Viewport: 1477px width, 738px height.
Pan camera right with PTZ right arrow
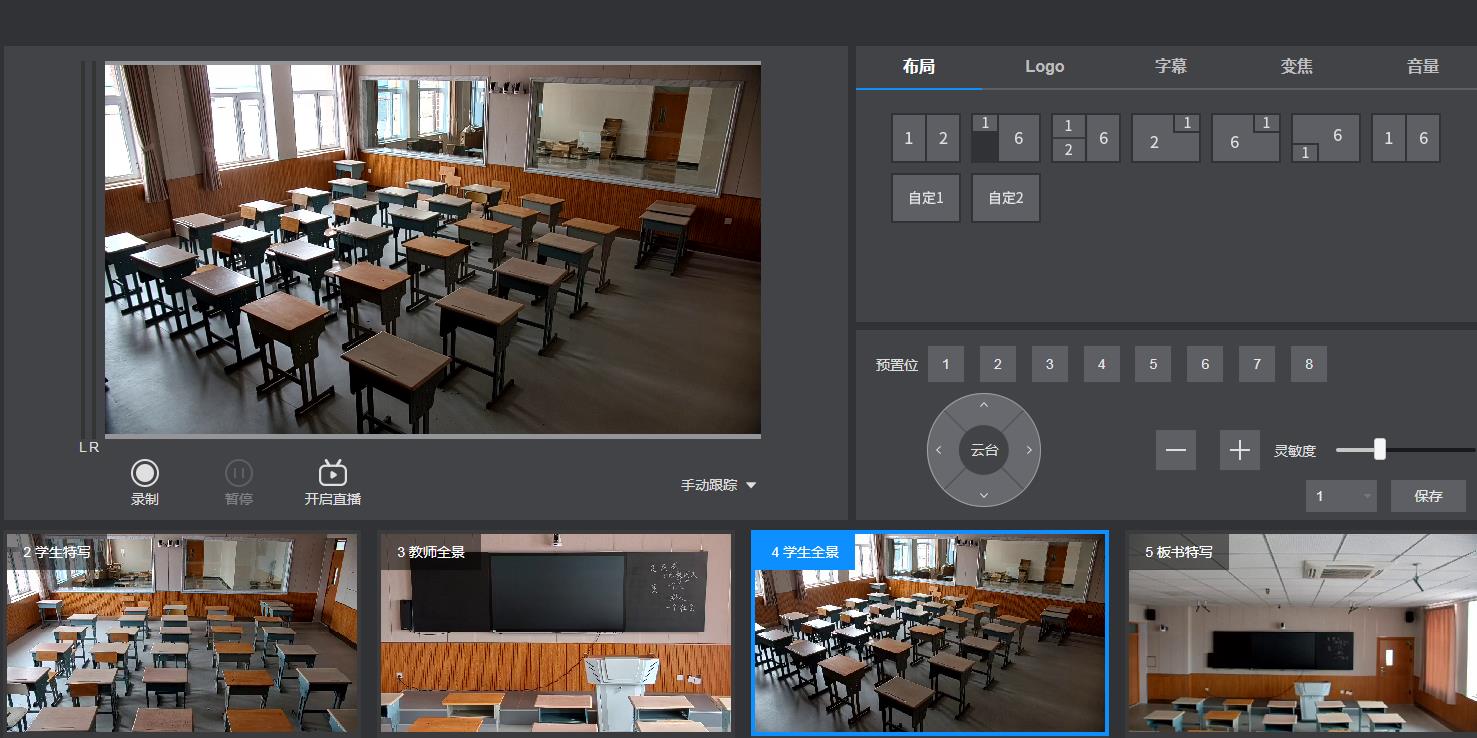(1029, 451)
